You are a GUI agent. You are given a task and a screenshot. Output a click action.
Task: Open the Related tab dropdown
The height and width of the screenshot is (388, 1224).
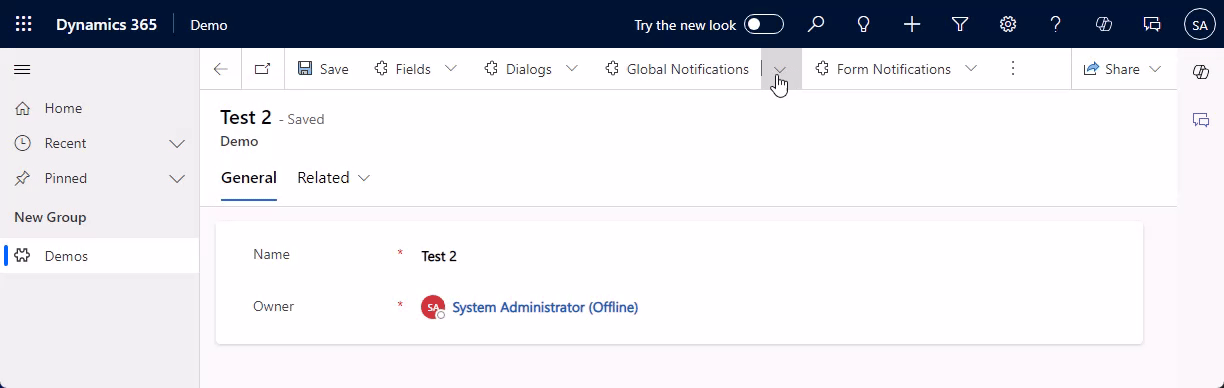point(334,178)
